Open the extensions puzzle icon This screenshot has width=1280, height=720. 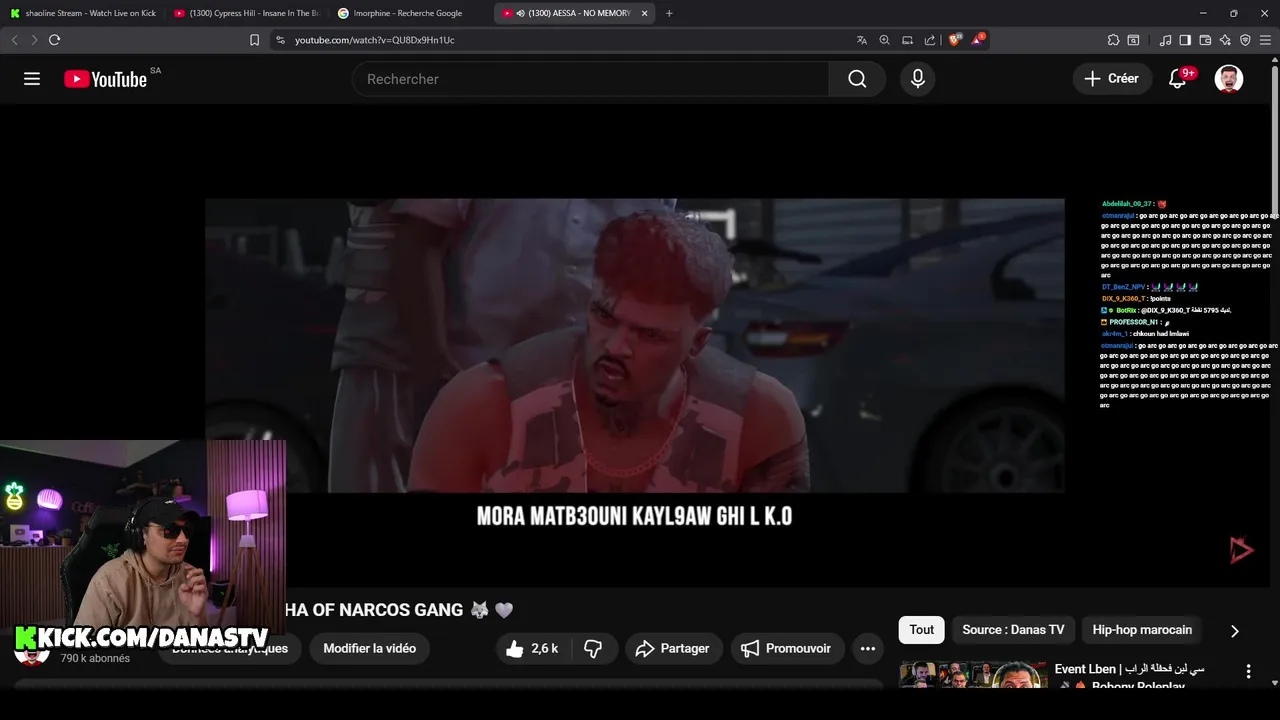[1113, 40]
